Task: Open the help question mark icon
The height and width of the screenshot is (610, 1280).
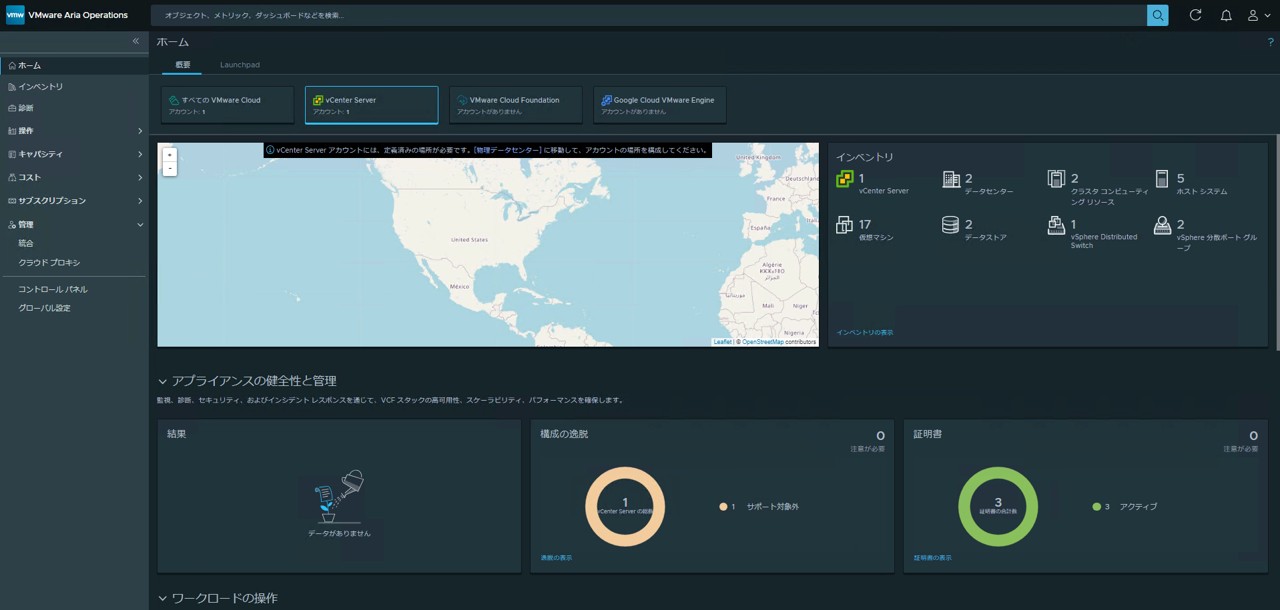Action: (1271, 42)
